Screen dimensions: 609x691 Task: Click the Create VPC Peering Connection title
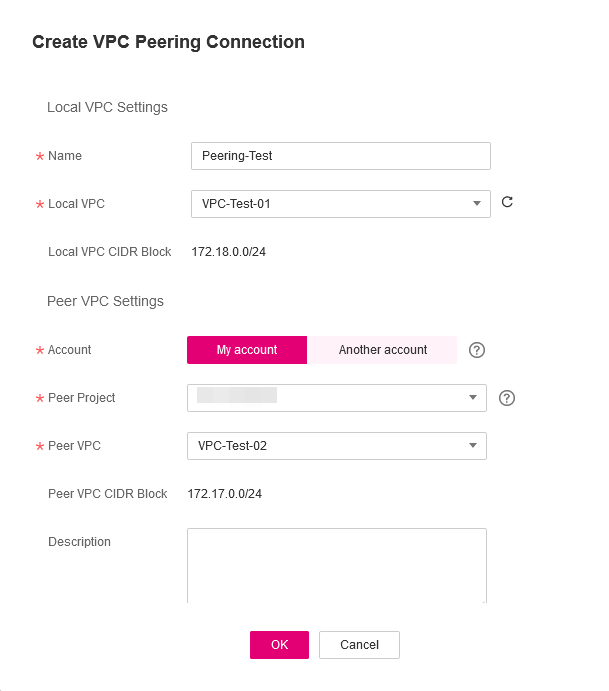pos(168,42)
